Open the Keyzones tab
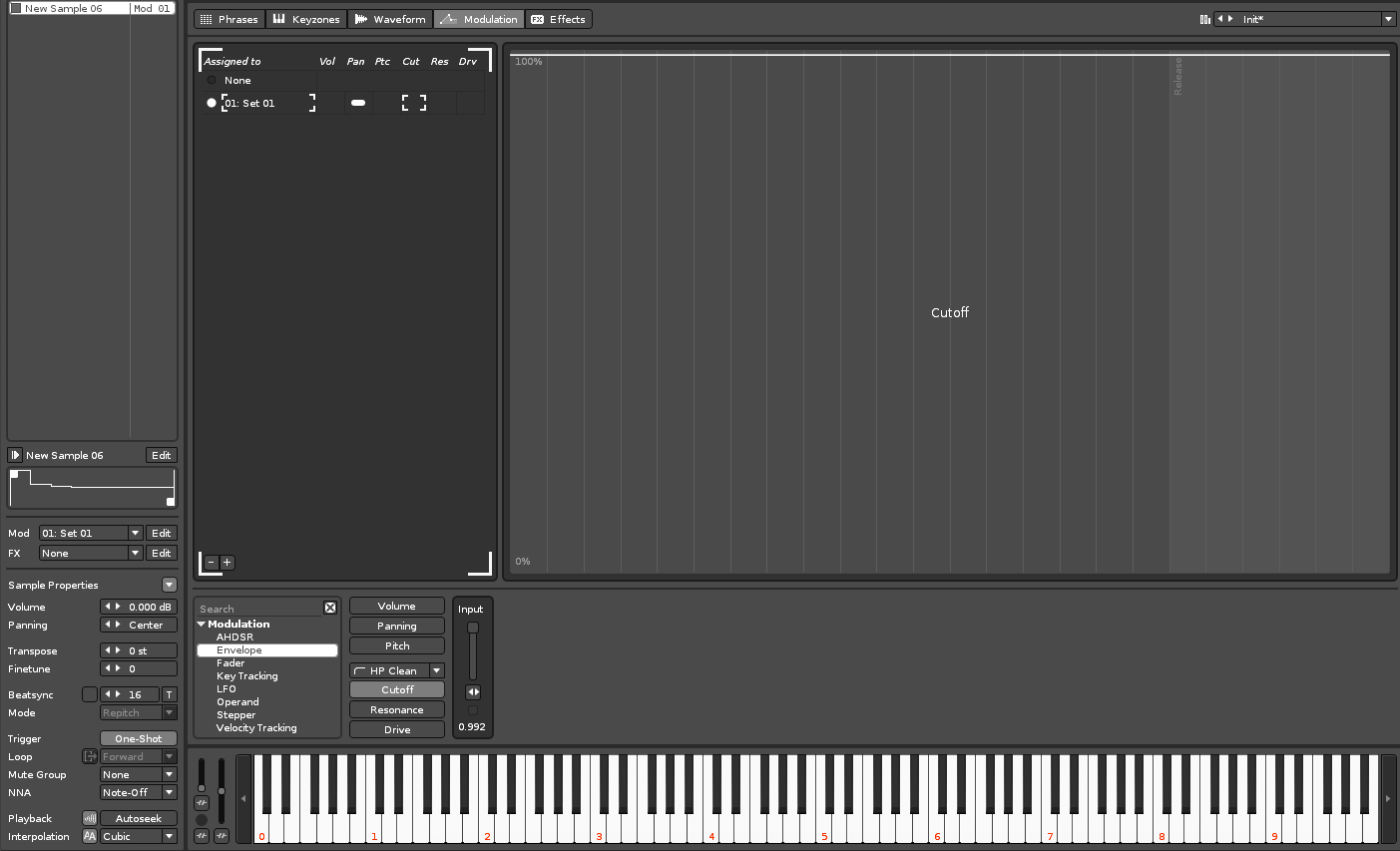Screen dimensions: 1400x851 click(x=305, y=19)
